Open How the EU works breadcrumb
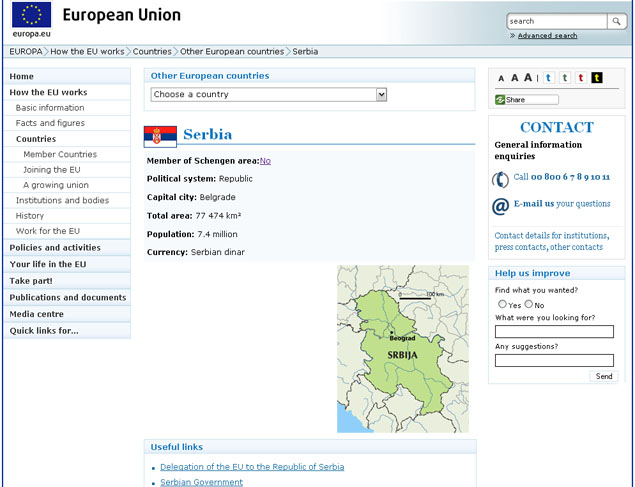Viewport: 635px width, 487px height. [x=87, y=51]
